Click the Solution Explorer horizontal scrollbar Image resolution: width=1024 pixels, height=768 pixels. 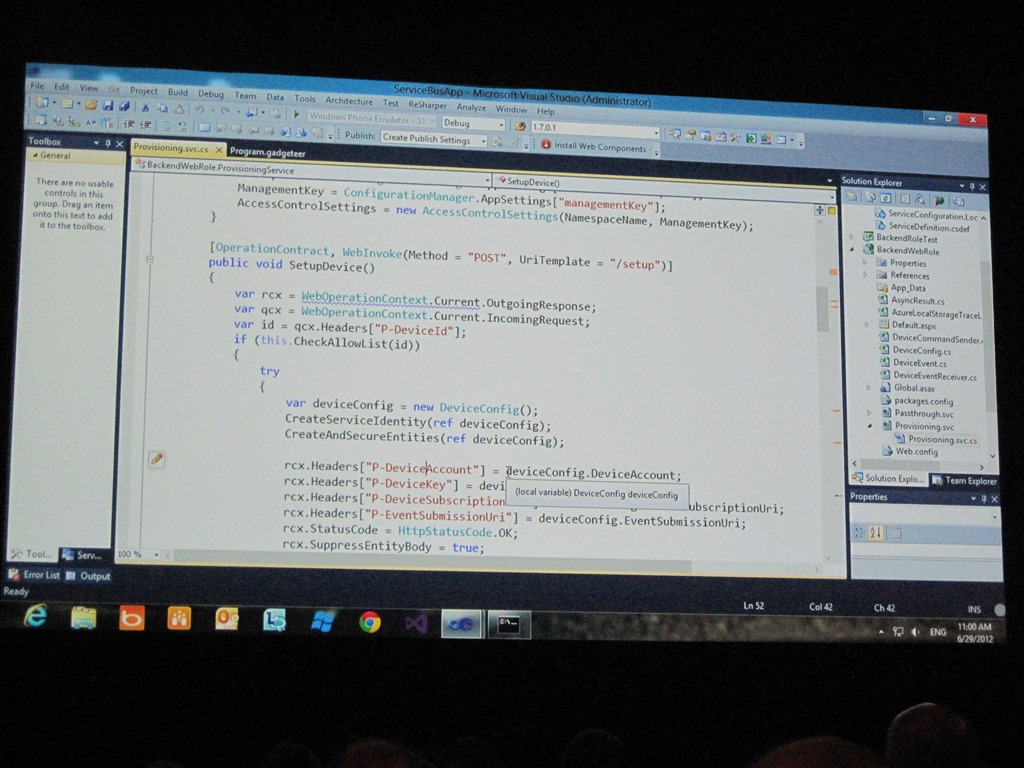point(919,464)
